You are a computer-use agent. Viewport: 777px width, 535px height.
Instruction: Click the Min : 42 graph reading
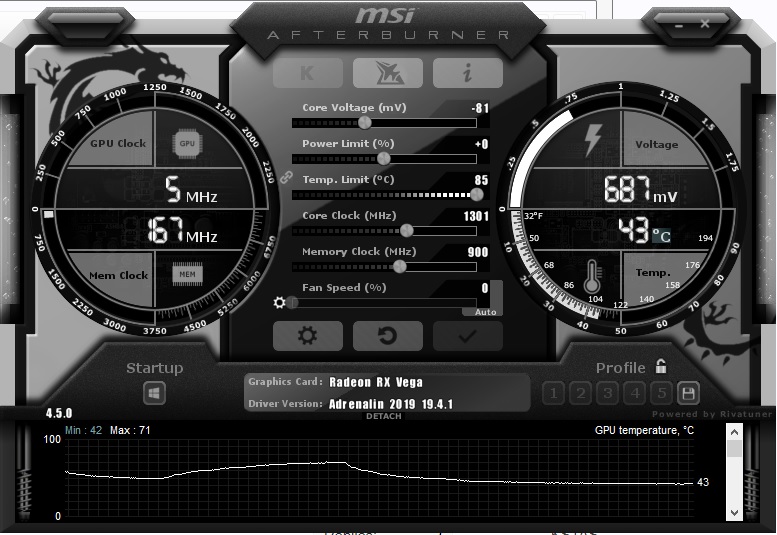click(83, 430)
